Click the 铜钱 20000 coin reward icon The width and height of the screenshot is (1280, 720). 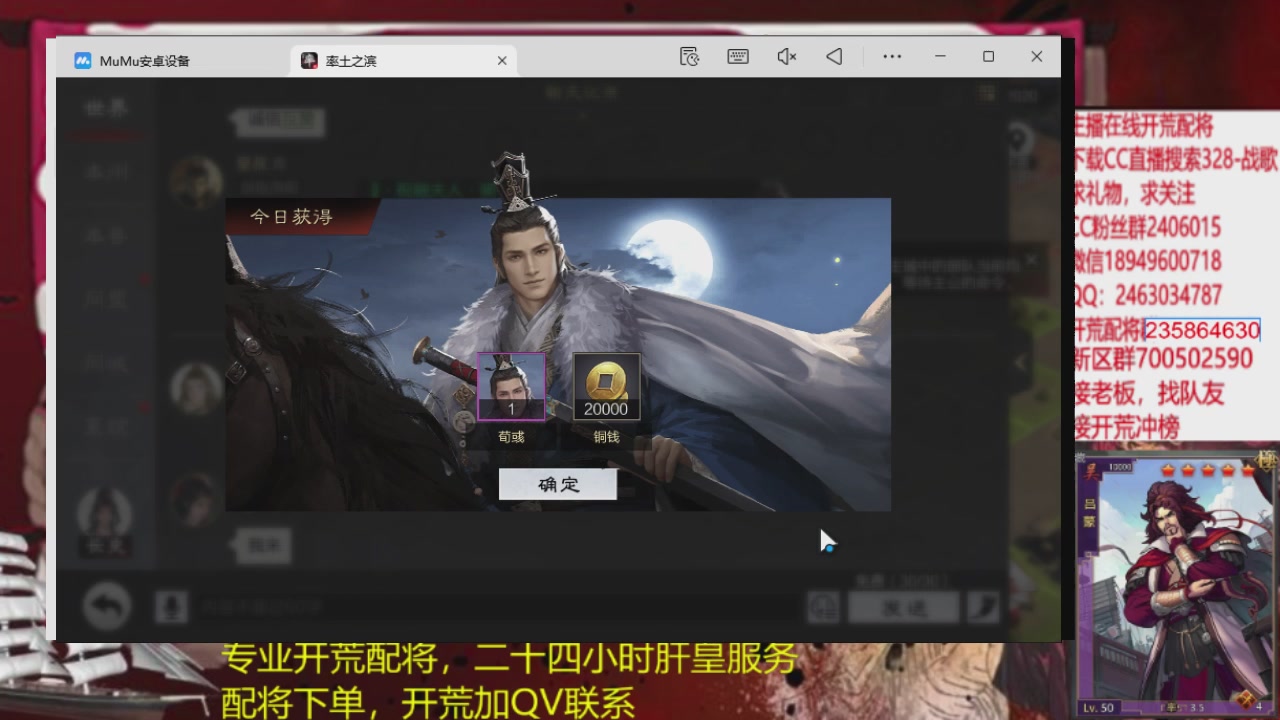coord(606,386)
